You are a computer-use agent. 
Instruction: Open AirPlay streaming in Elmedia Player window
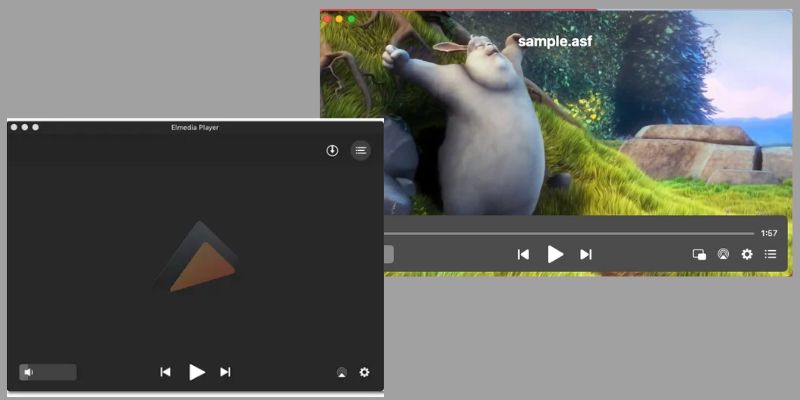[342, 372]
